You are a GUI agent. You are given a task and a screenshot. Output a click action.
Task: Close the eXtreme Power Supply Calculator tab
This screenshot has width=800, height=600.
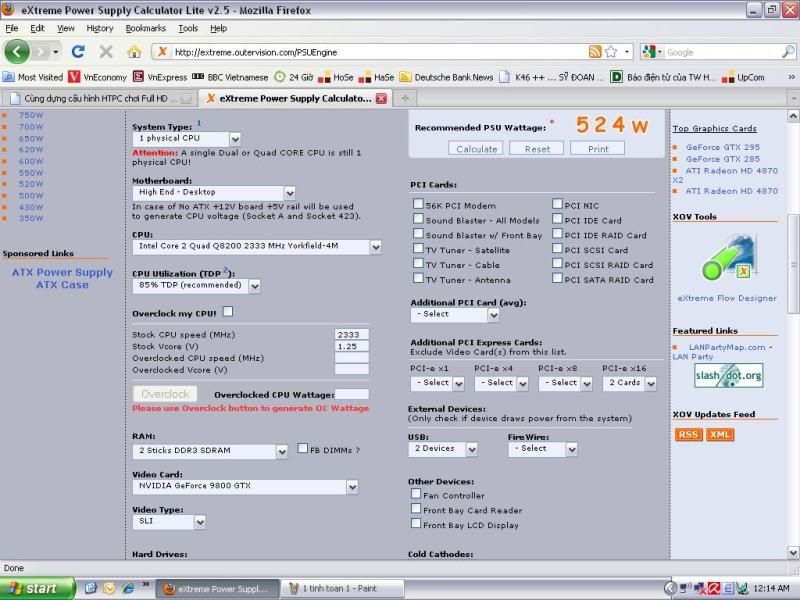(381, 98)
